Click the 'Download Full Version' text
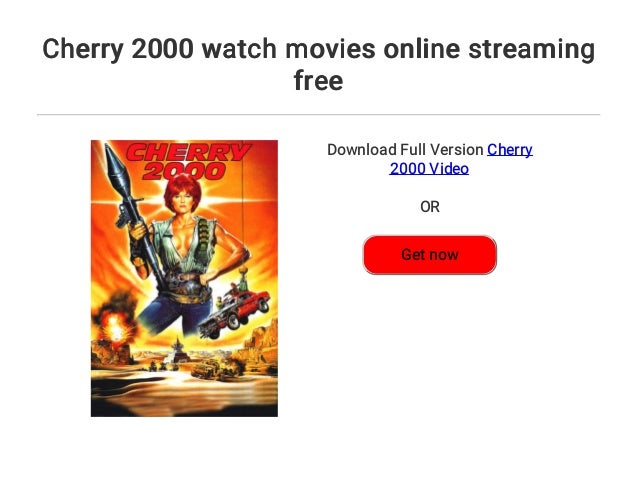638x479 pixels. [405, 150]
